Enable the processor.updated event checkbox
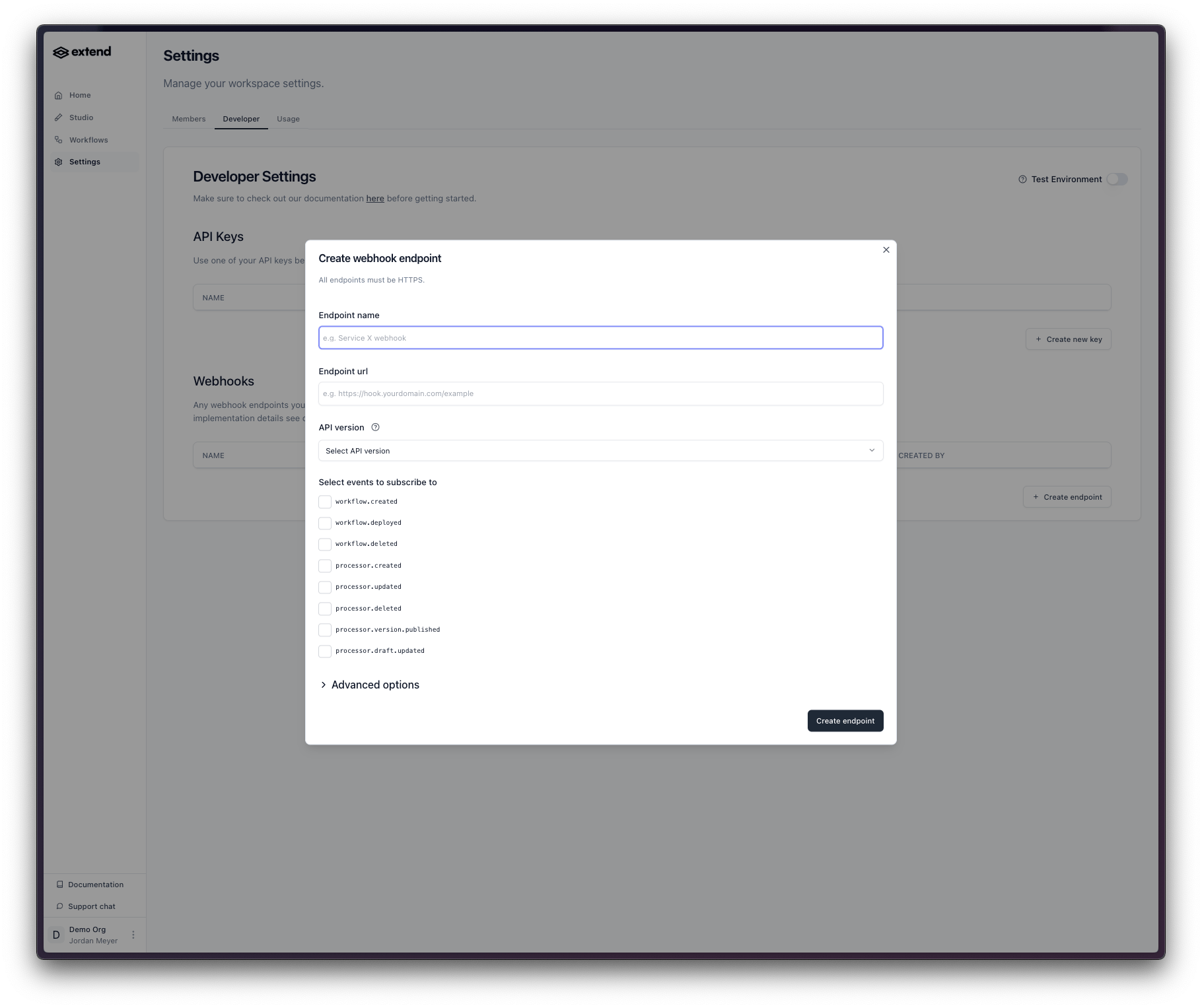The width and height of the screenshot is (1202, 1008). pos(325,588)
